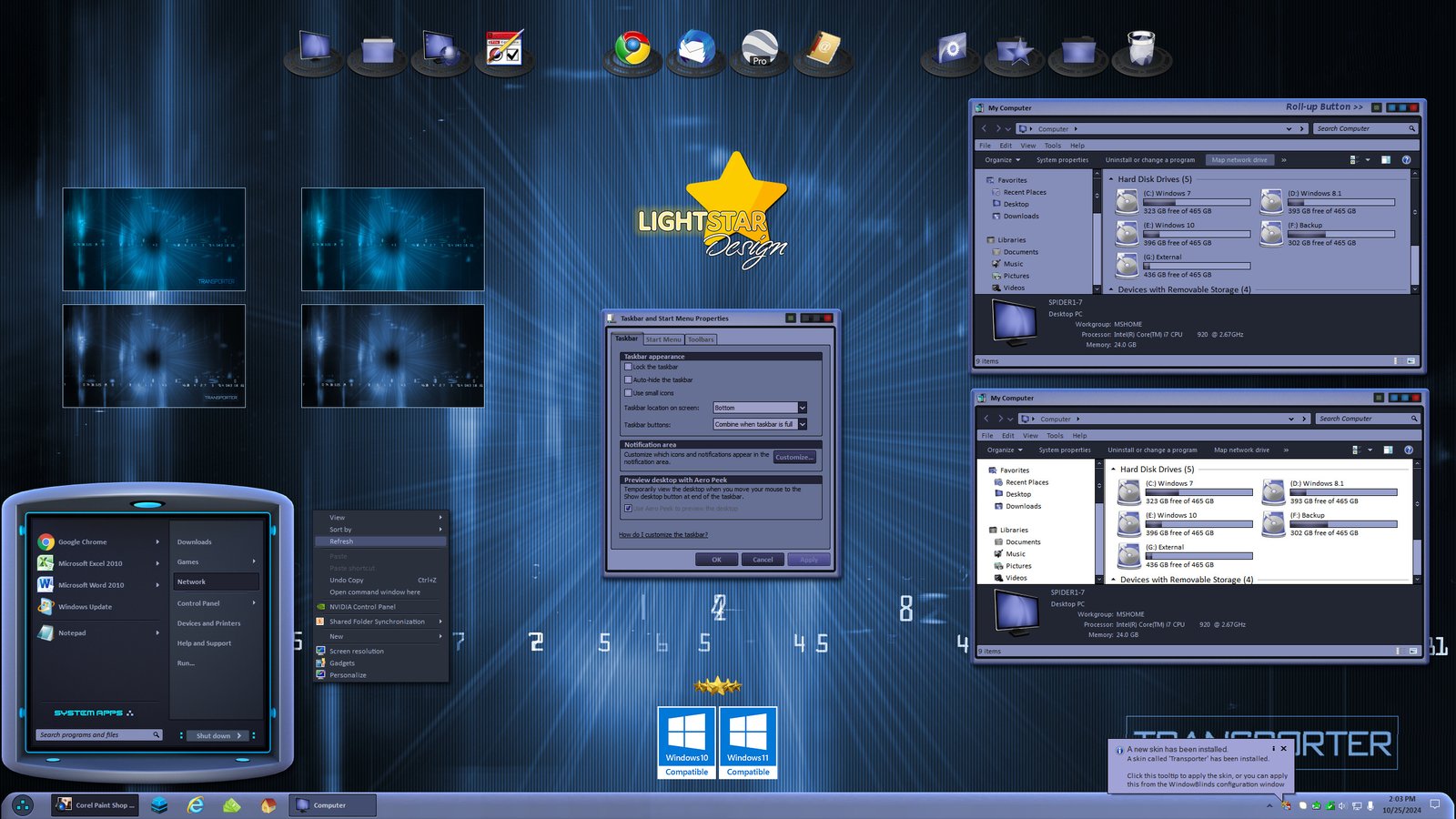
Task: Select Refresh in desktop context menu
Action: (x=380, y=541)
